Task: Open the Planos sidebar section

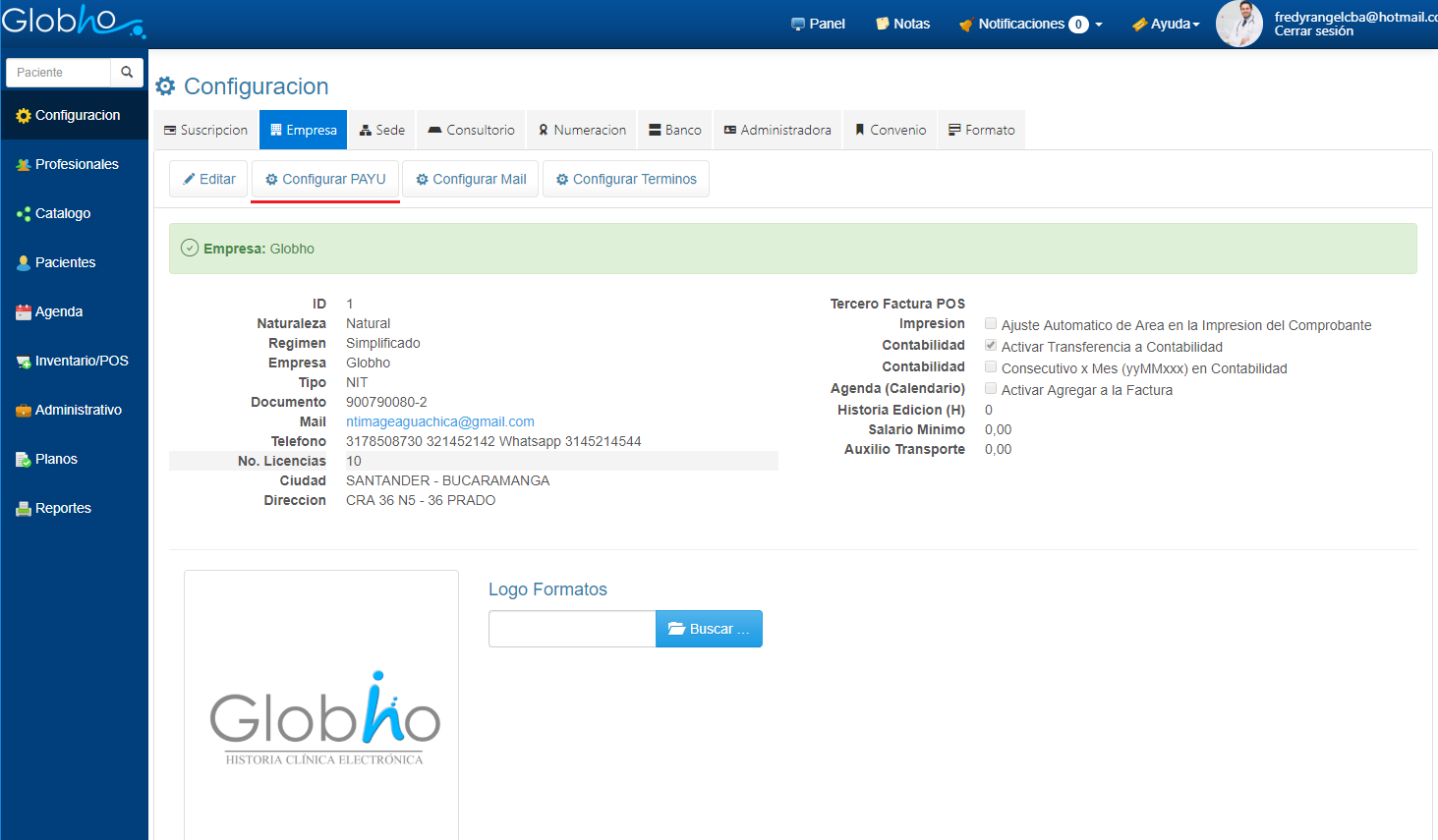Action: [x=56, y=459]
